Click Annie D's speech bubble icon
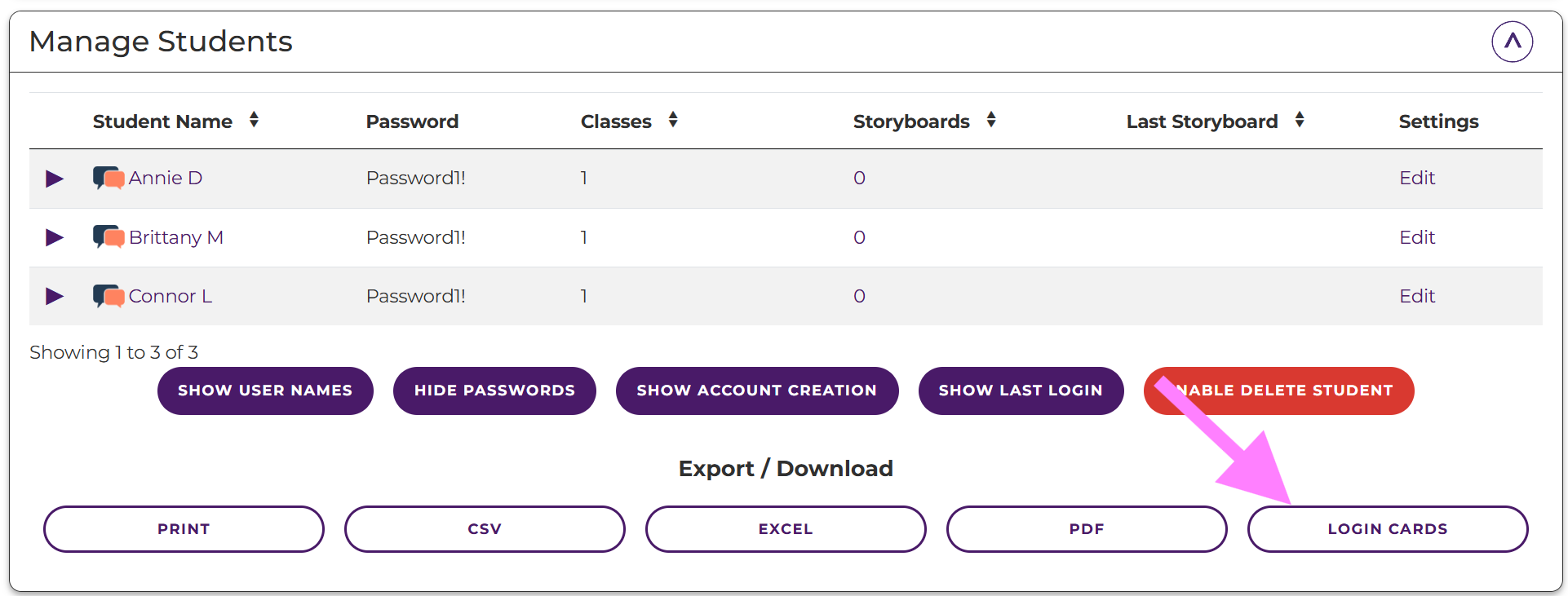The image size is (1568, 596). tap(108, 178)
